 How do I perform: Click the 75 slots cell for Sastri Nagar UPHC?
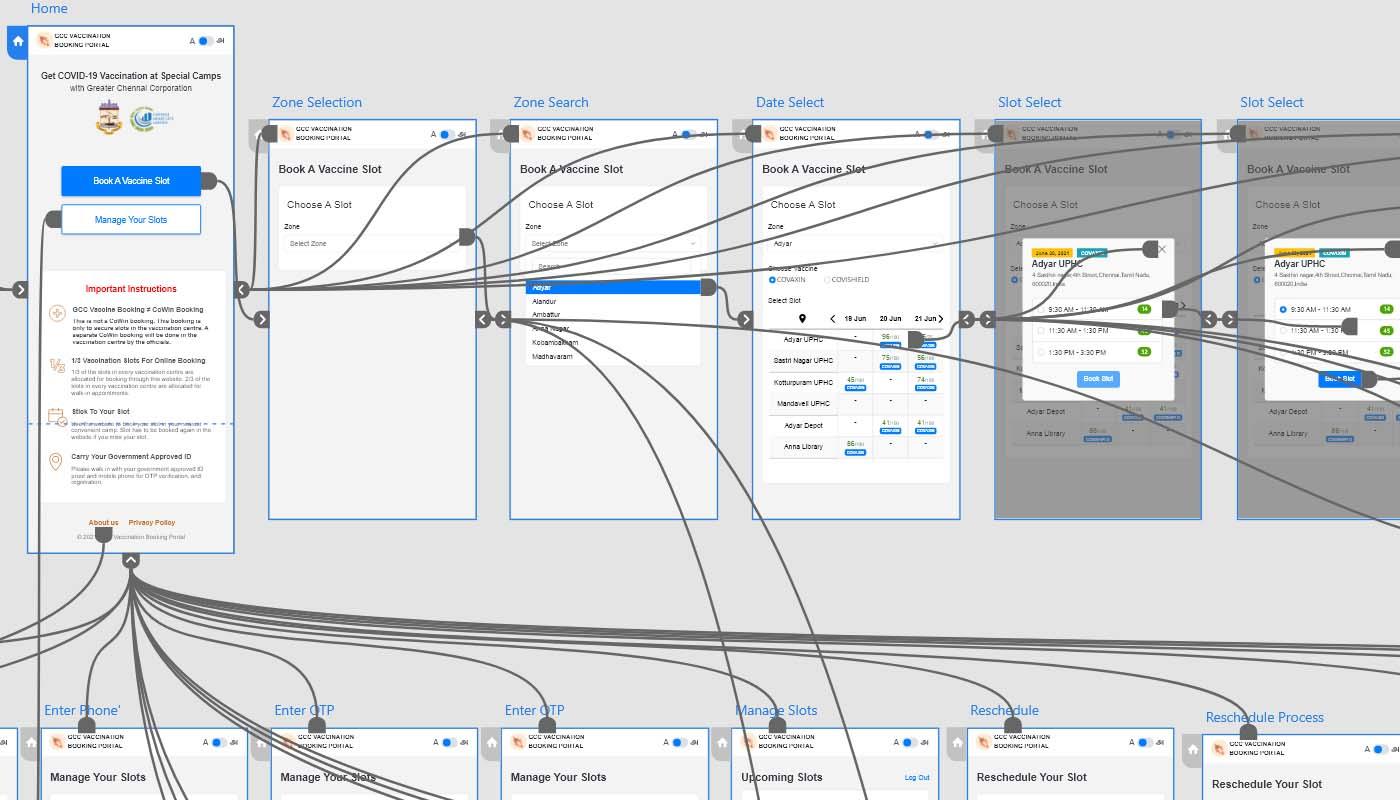[889, 360]
